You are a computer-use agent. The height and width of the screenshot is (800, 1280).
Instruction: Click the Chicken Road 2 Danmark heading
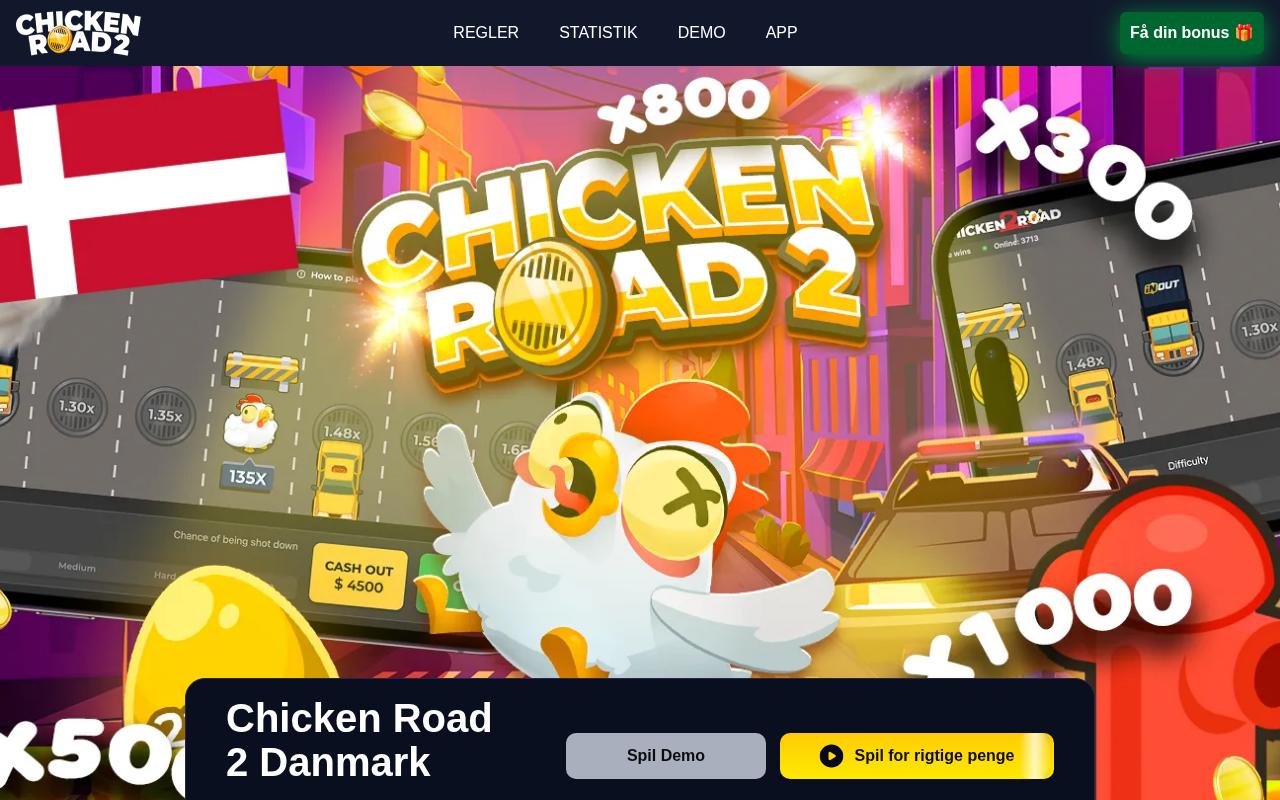(x=360, y=740)
